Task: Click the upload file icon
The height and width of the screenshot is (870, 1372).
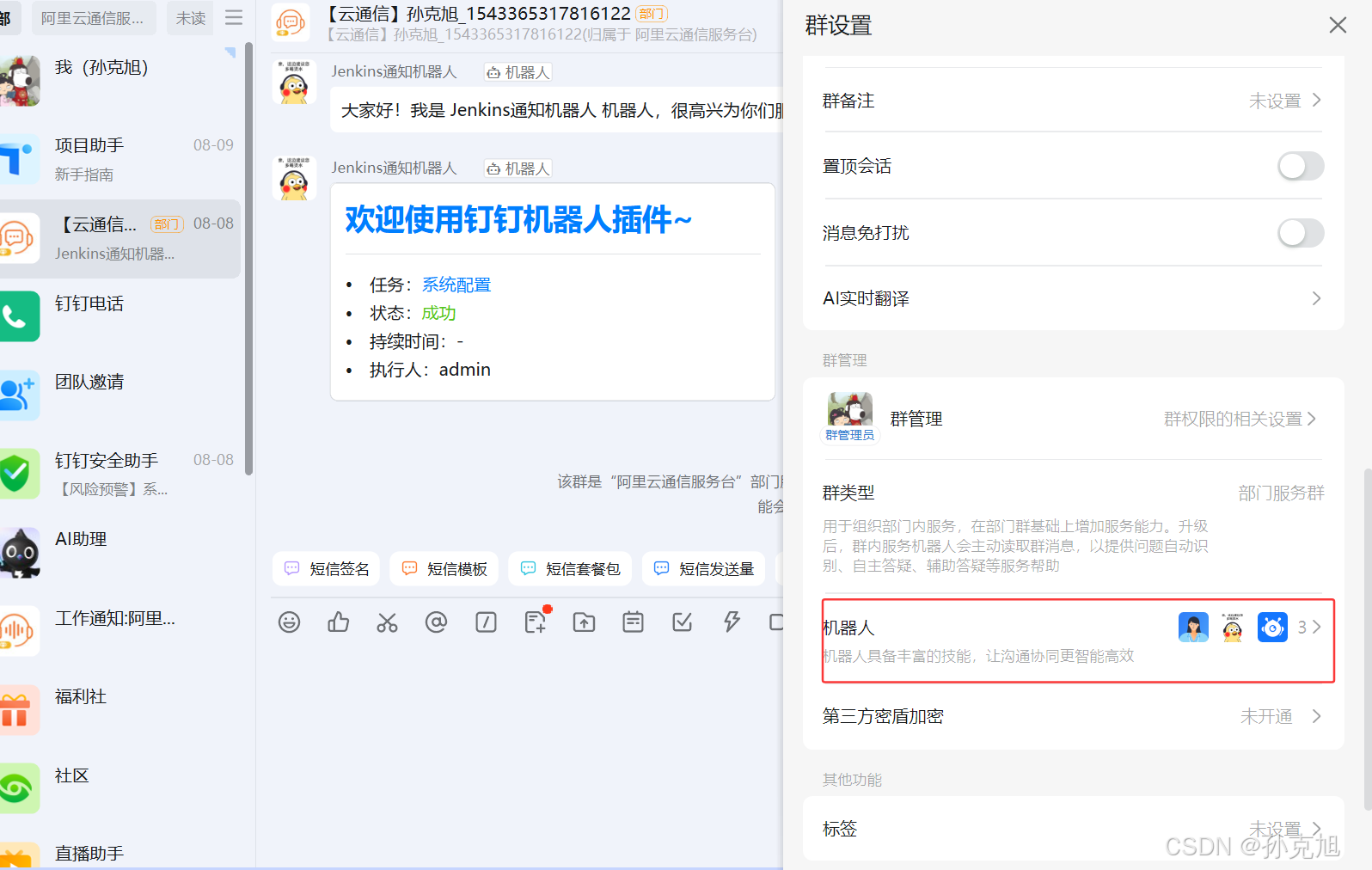Action: click(x=585, y=622)
